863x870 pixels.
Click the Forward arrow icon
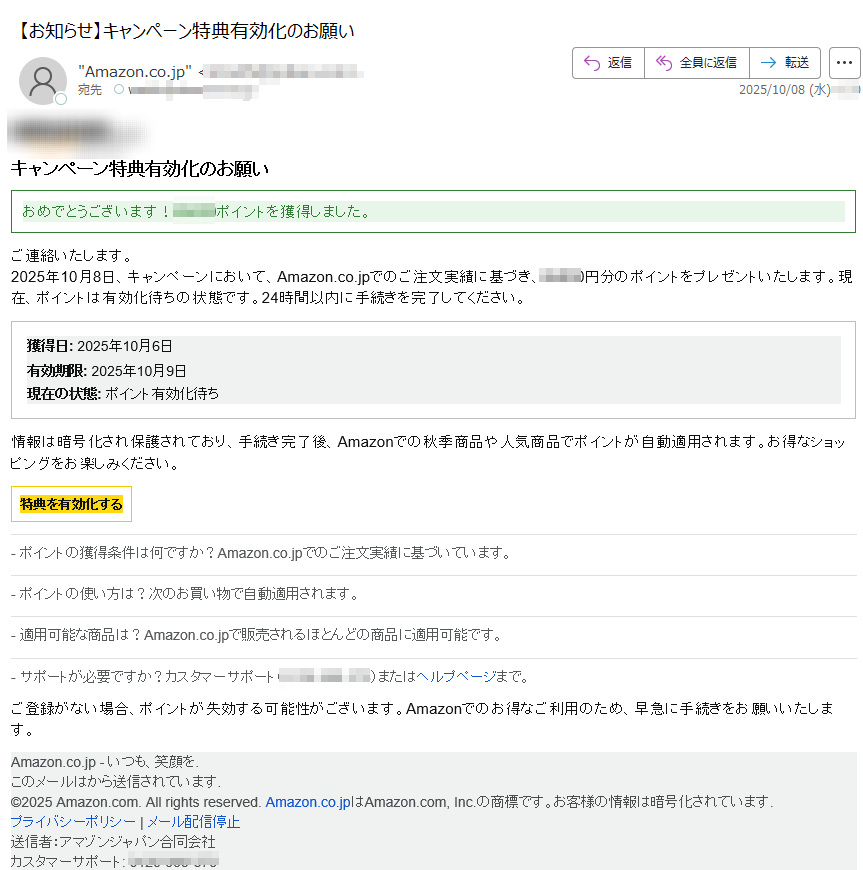767,62
